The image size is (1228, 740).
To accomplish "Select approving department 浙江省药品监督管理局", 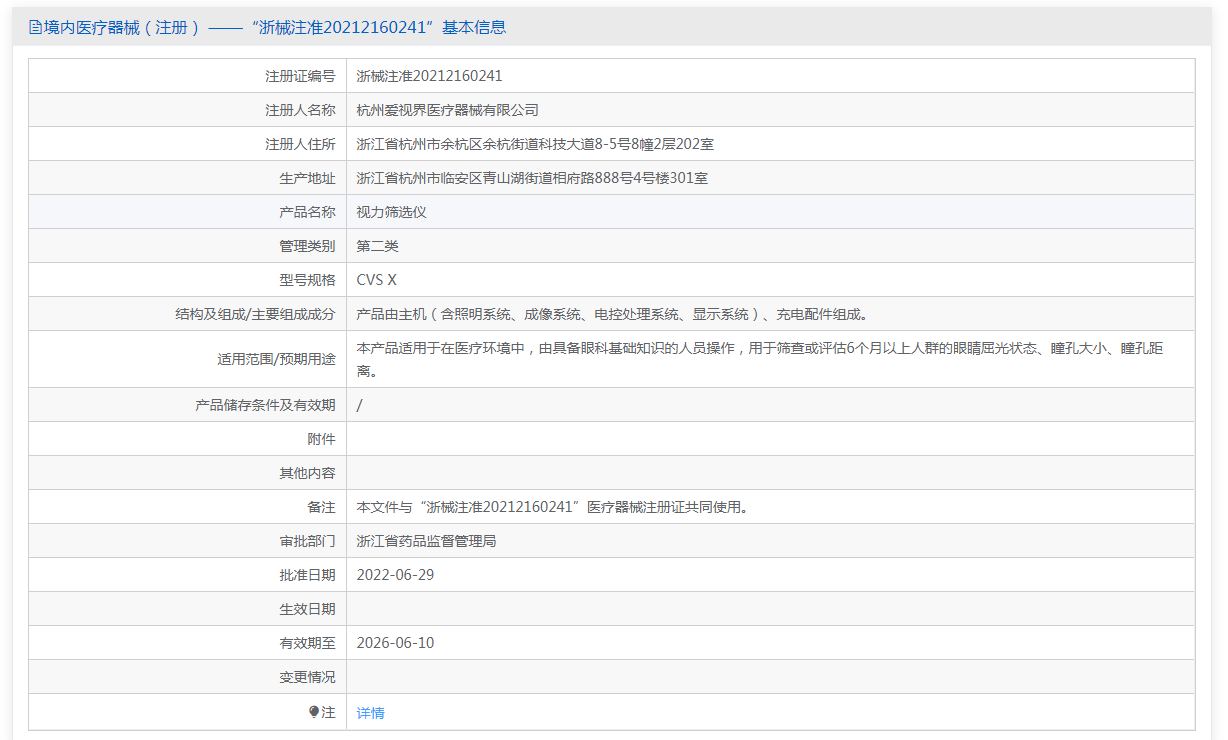I will [x=426, y=541].
